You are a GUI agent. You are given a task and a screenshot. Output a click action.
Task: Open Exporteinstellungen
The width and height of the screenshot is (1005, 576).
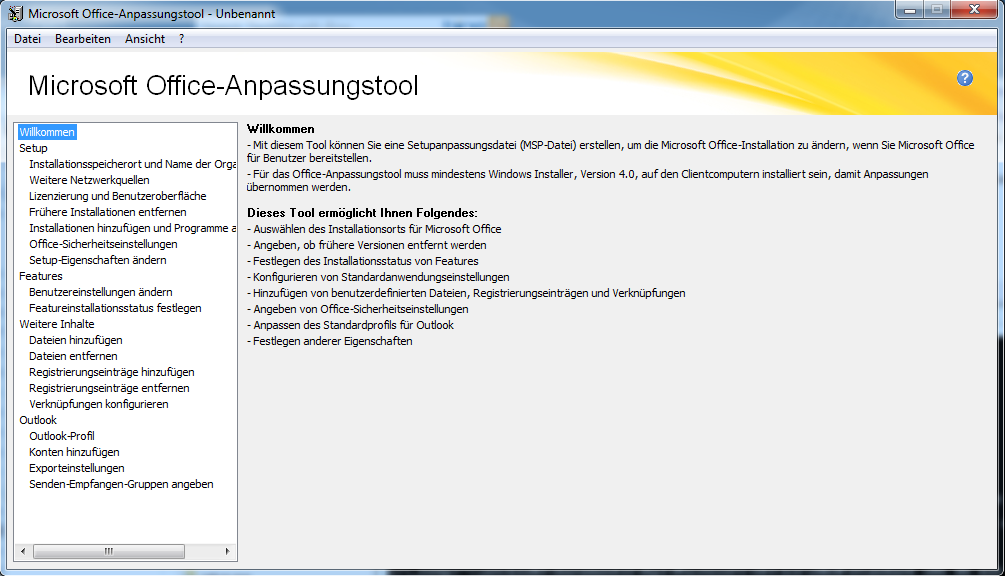point(76,468)
